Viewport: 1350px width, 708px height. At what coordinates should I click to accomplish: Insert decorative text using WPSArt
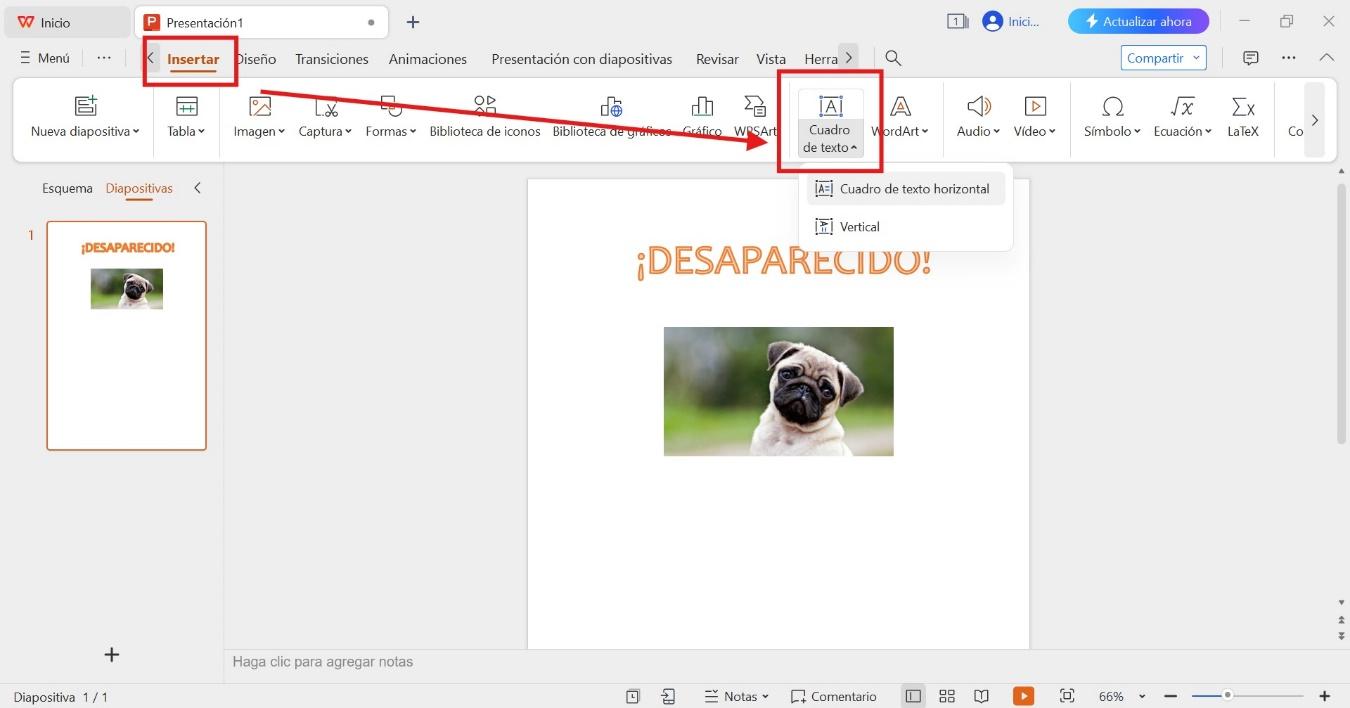[754, 115]
